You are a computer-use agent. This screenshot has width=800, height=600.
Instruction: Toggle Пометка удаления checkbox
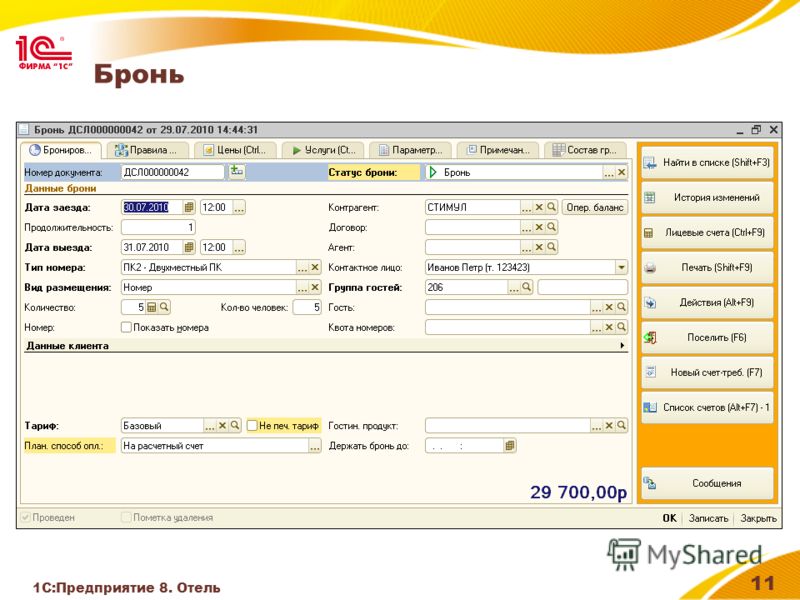click(x=126, y=517)
